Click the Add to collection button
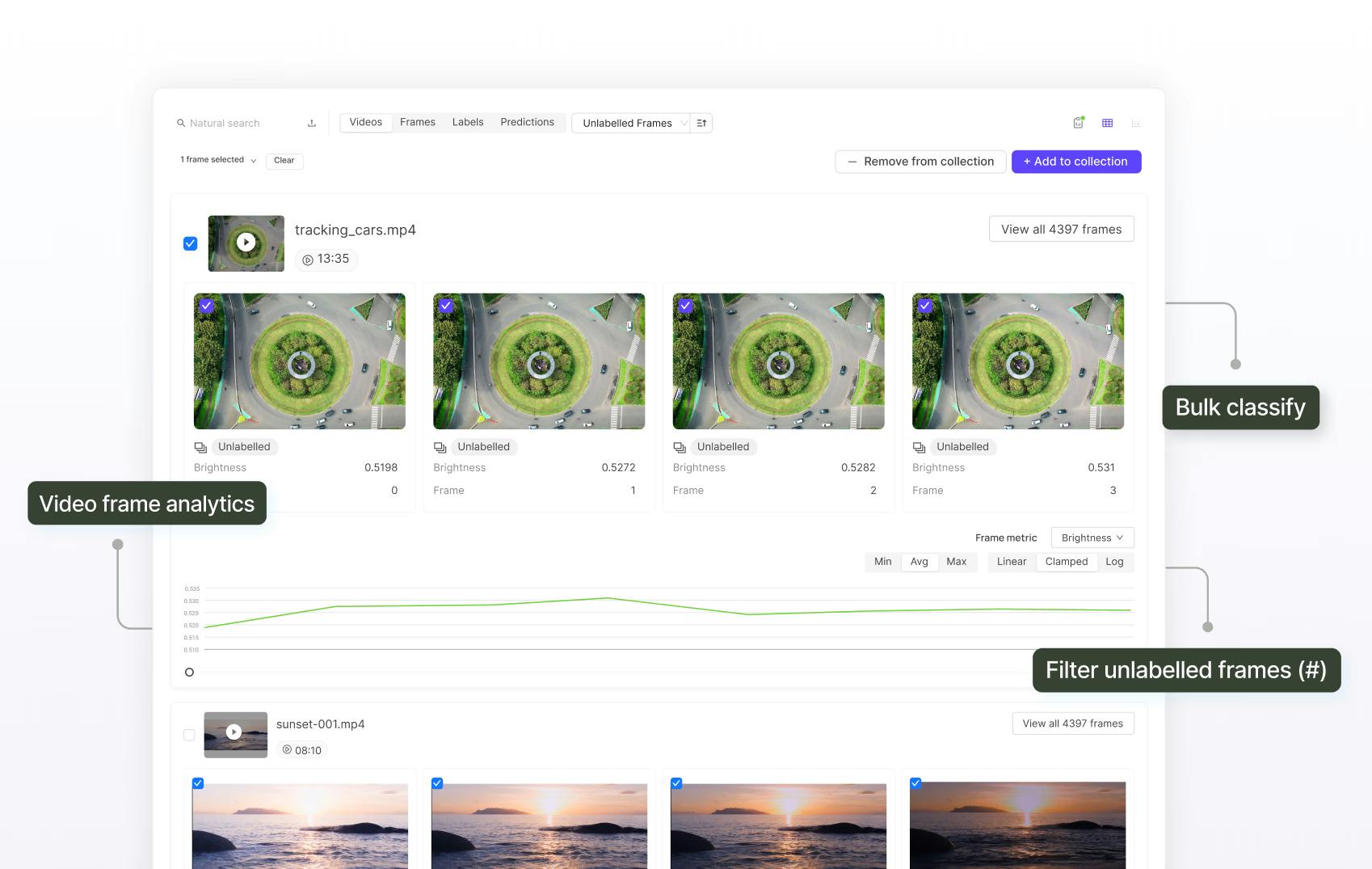 (x=1075, y=161)
